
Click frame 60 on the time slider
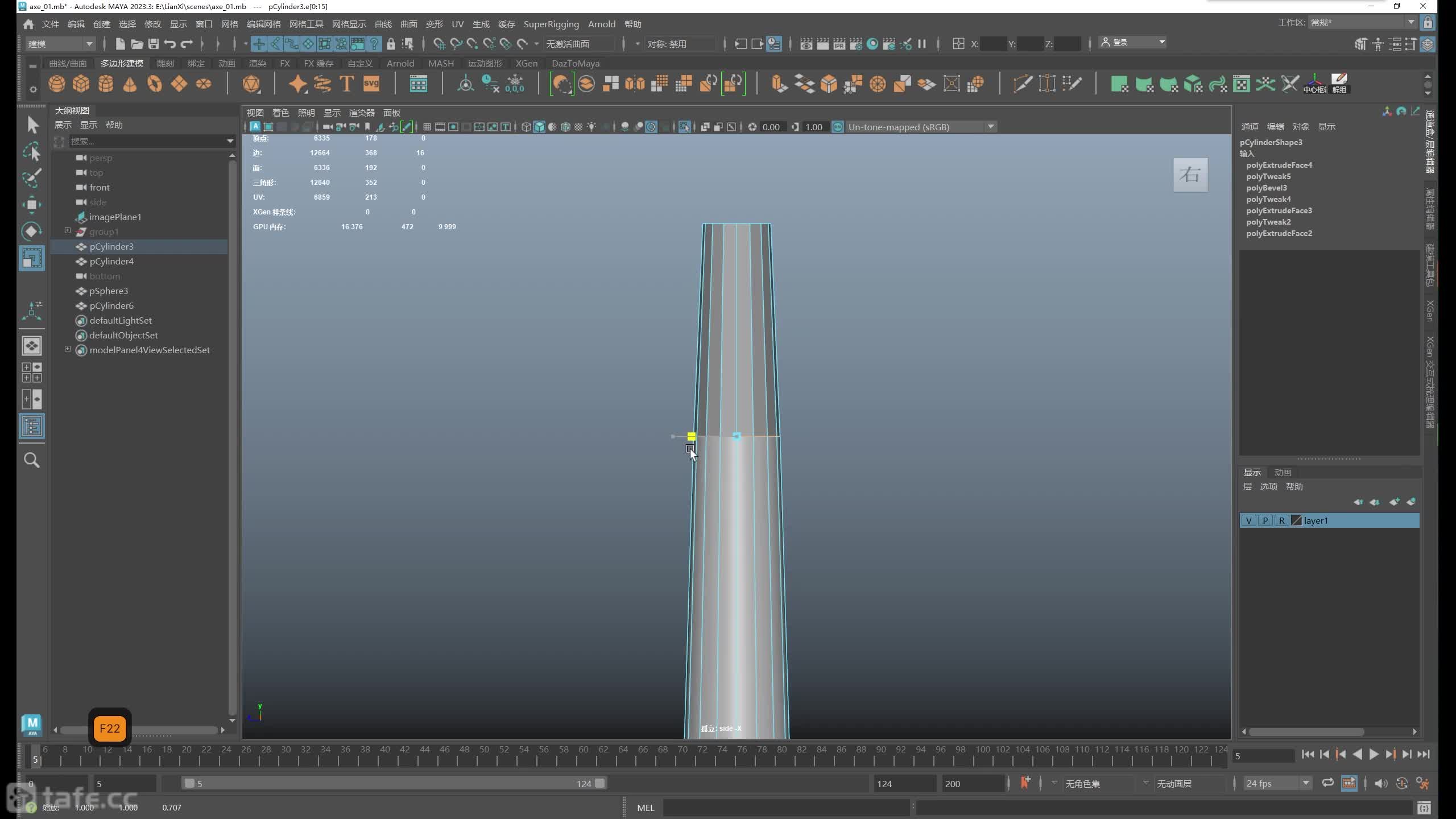584,755
